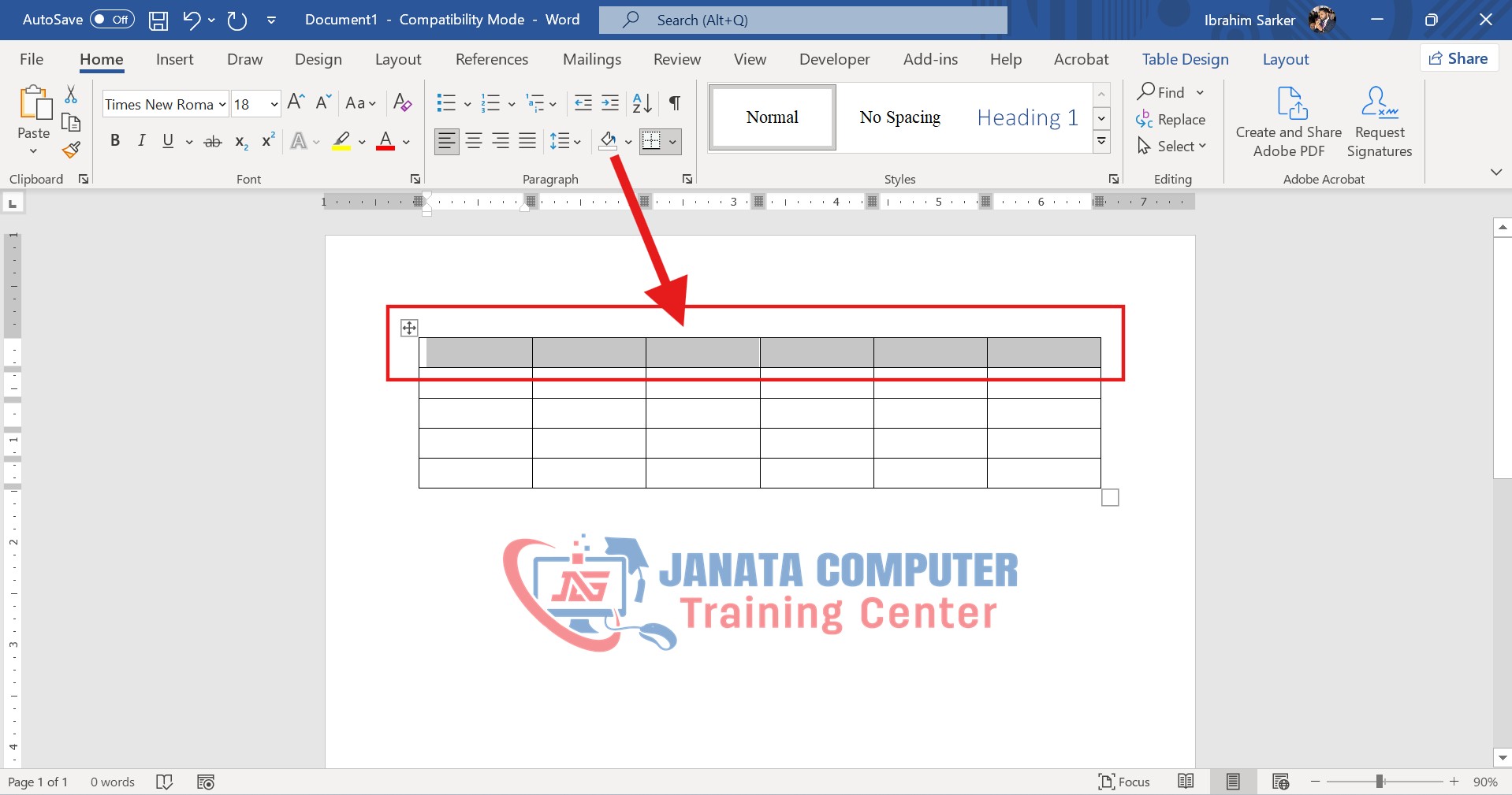Click the Shading paint bucket icon

click(608, 141)
